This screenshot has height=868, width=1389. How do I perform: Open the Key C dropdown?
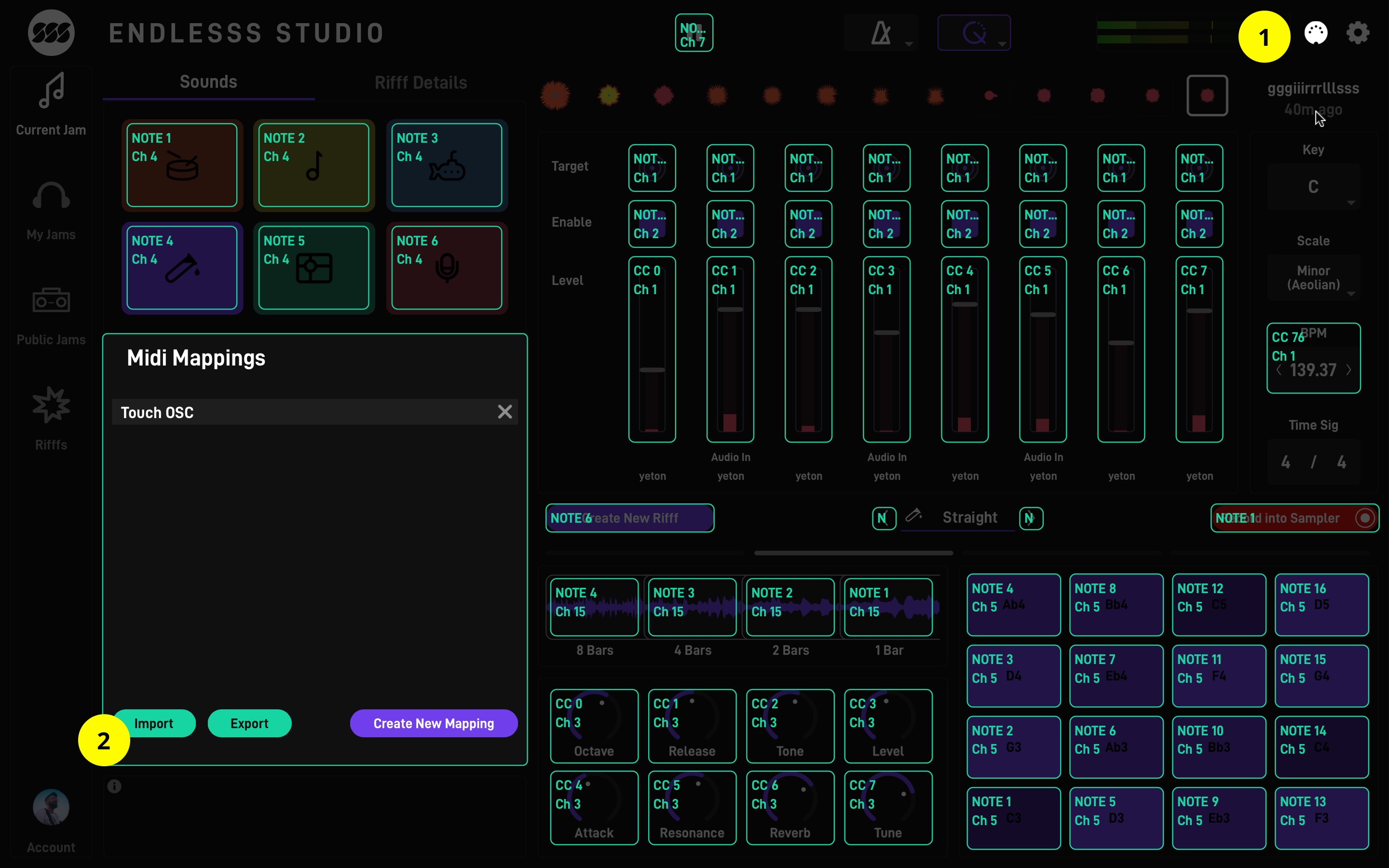(x=1313, y=187)
